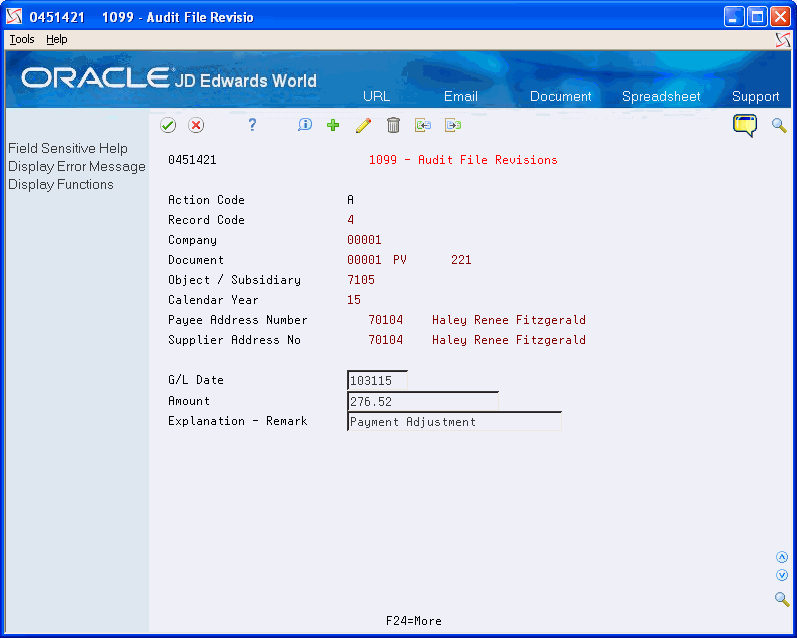Select Field Sensitive Help
Image resolution: width=797 pixels, height=638 pixels.
[68, 148]
